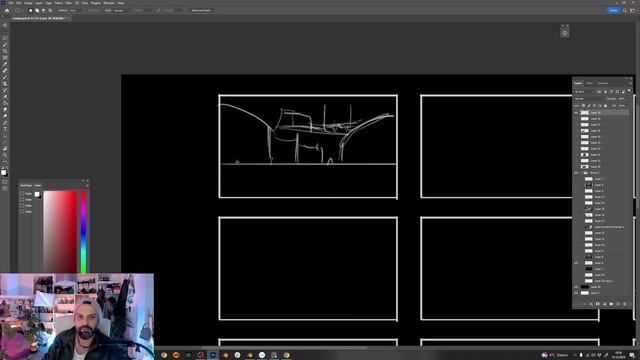Toggle the lock all icon in Layers panel
Viewport: 640px width, 360px height.
[x=605, y=106]
